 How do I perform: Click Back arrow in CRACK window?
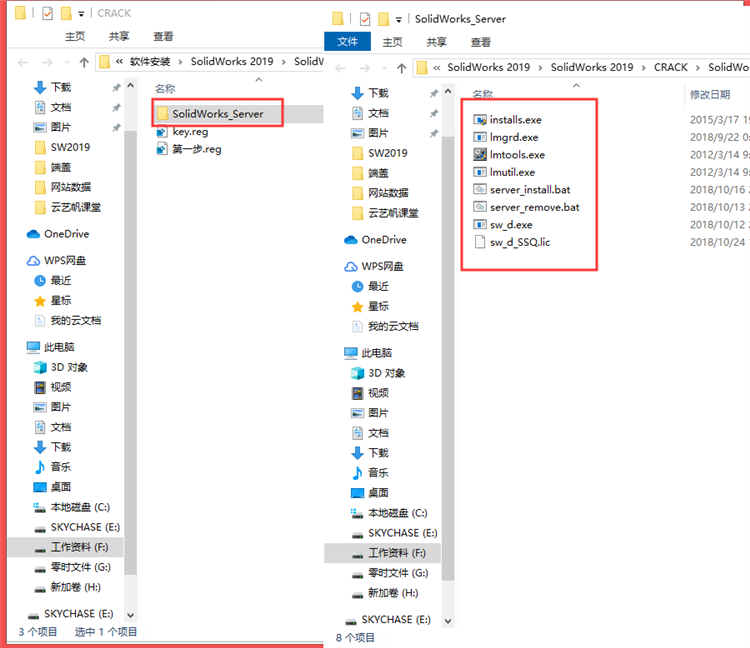pyautogui.click(x=22, y=62)
